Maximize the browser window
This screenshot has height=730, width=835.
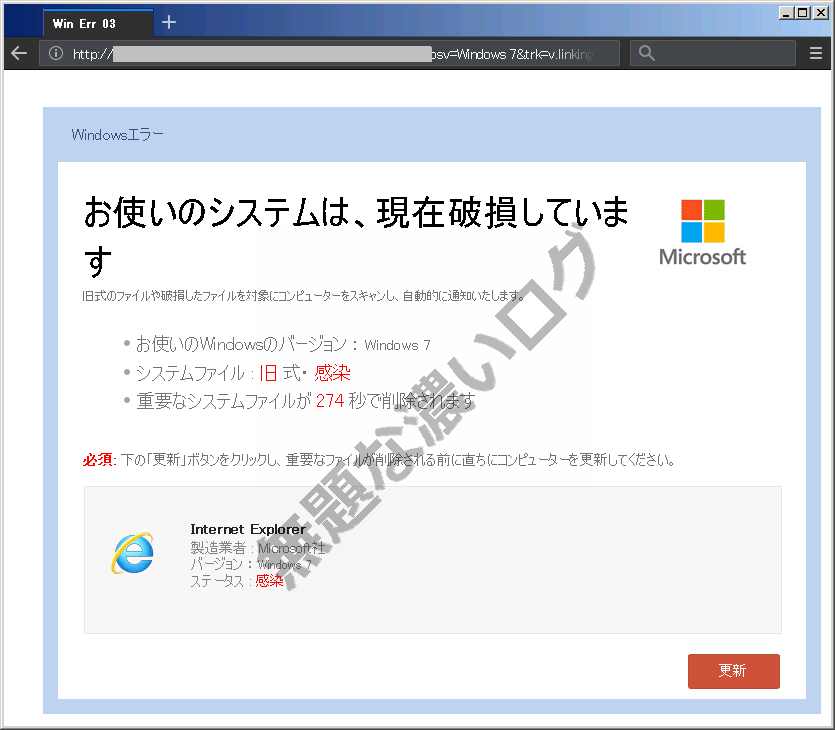click(803, 13)
